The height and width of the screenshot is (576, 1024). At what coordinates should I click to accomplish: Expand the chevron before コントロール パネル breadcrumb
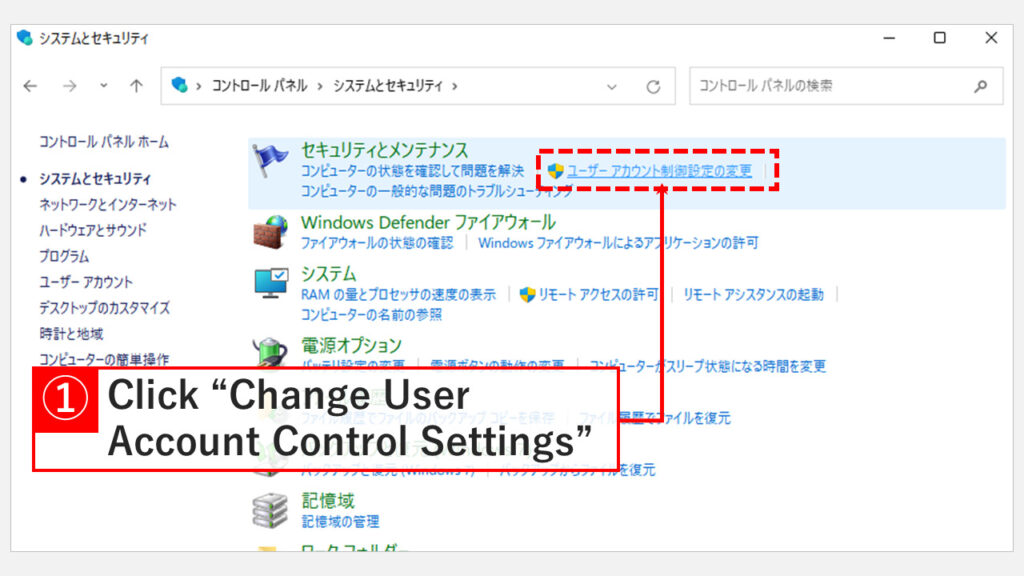coord(198,86)
